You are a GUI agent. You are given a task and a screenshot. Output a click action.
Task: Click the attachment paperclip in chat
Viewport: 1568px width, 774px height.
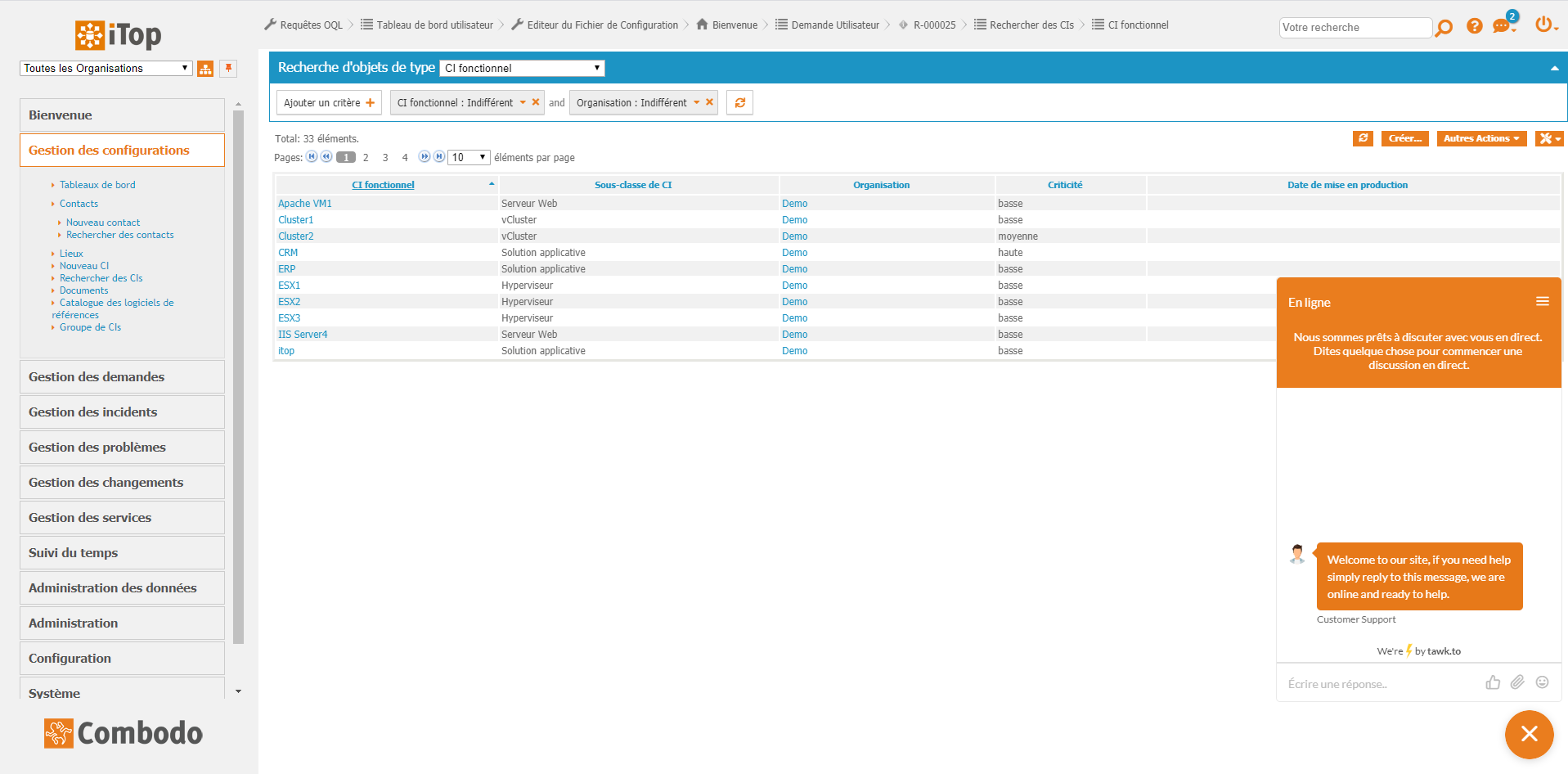pyautogui.click(x=1517, y=682)
